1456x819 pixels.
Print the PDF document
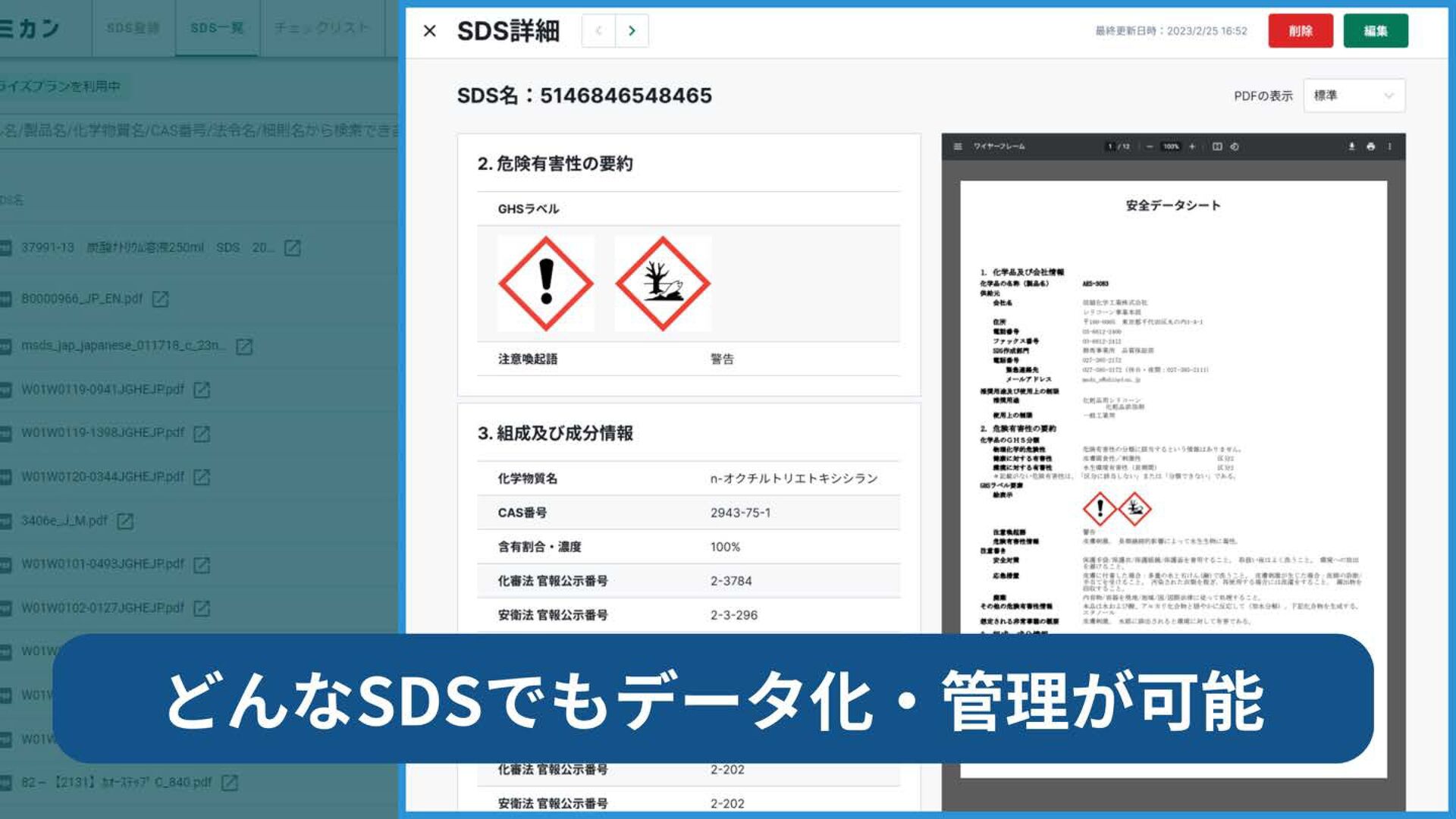(1370, 146)
